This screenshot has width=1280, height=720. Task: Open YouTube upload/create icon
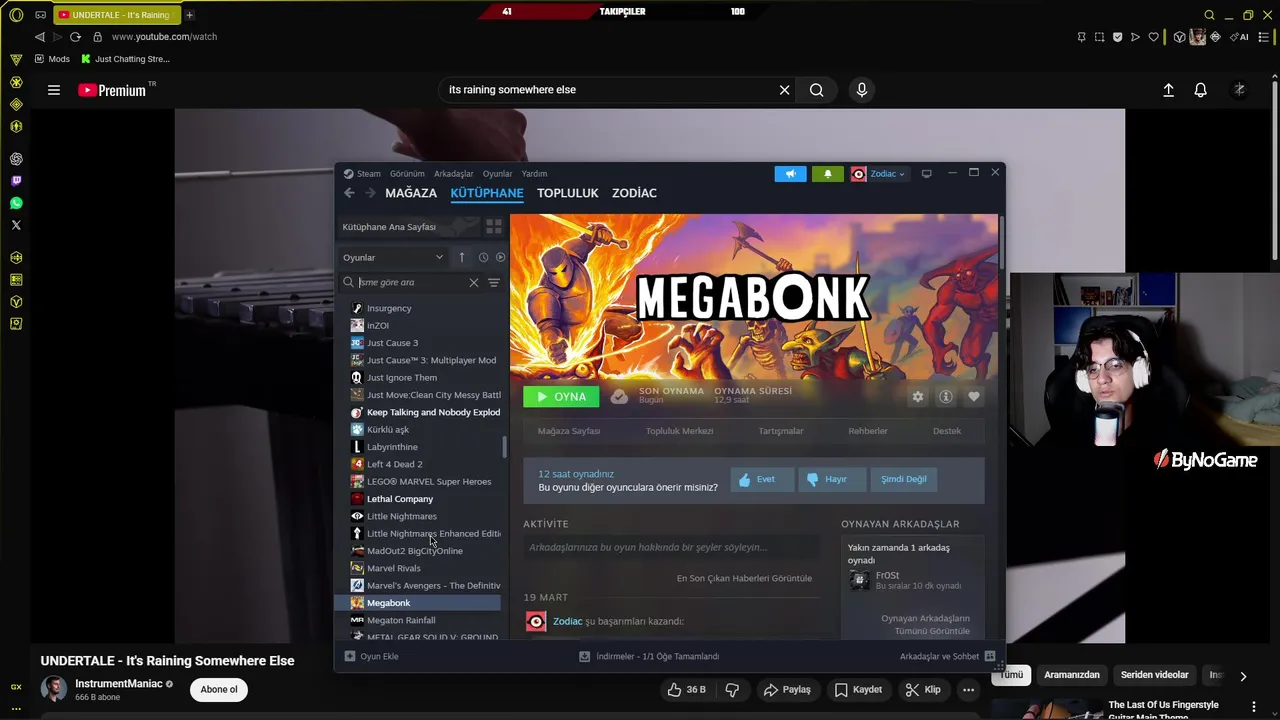[x=1168, y=90]
